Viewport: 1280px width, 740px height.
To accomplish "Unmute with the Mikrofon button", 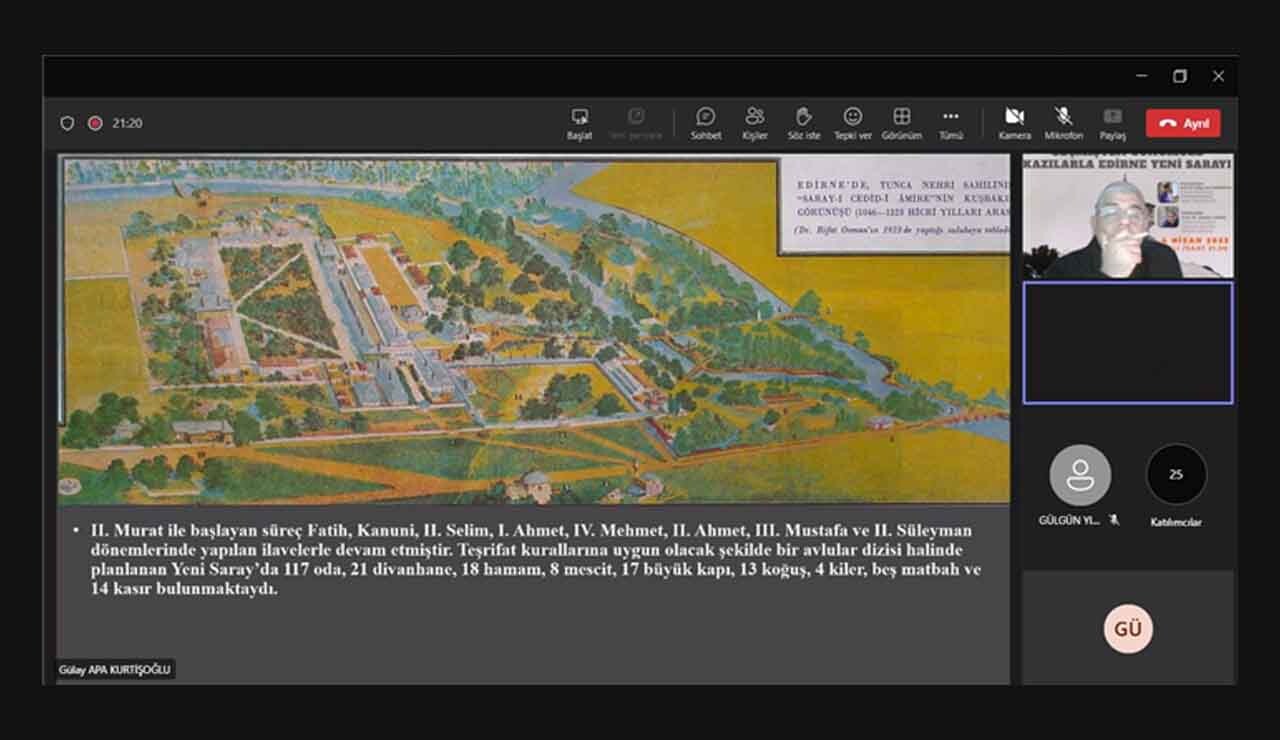I will tap(1063, 123).
